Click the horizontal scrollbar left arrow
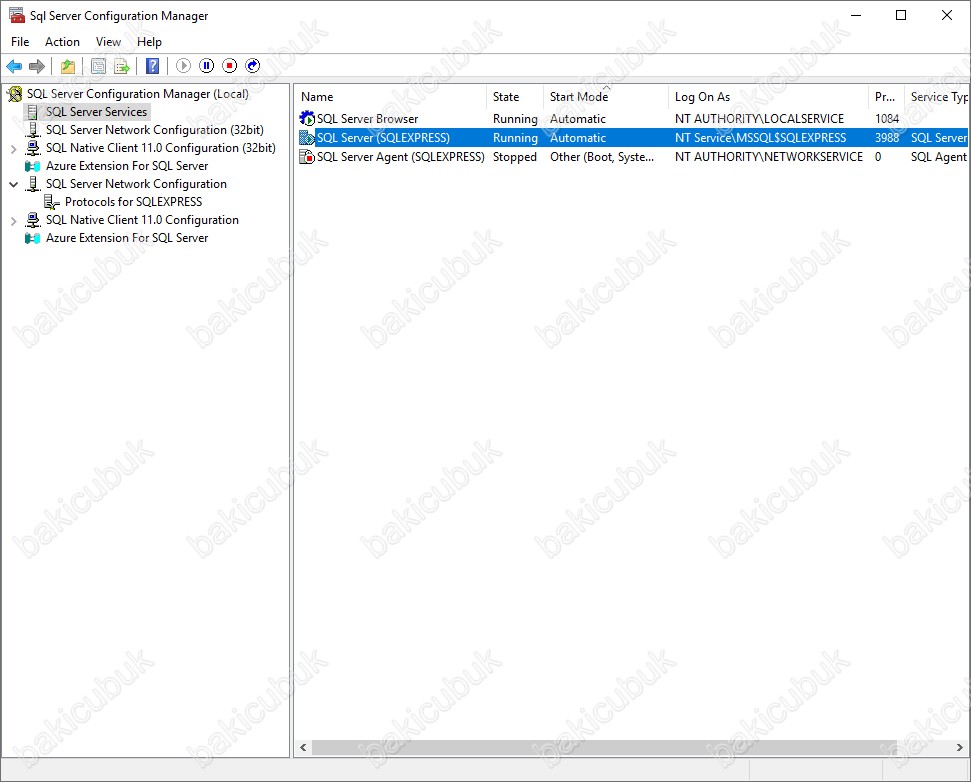The height and width of the screenshot is (782, 971). pos(303,747)
